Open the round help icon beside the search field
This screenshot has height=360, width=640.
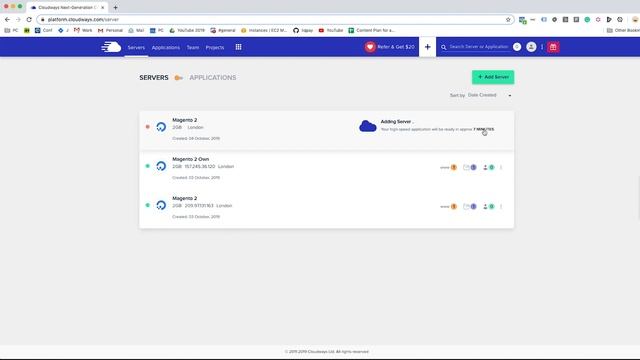point(517,47)
